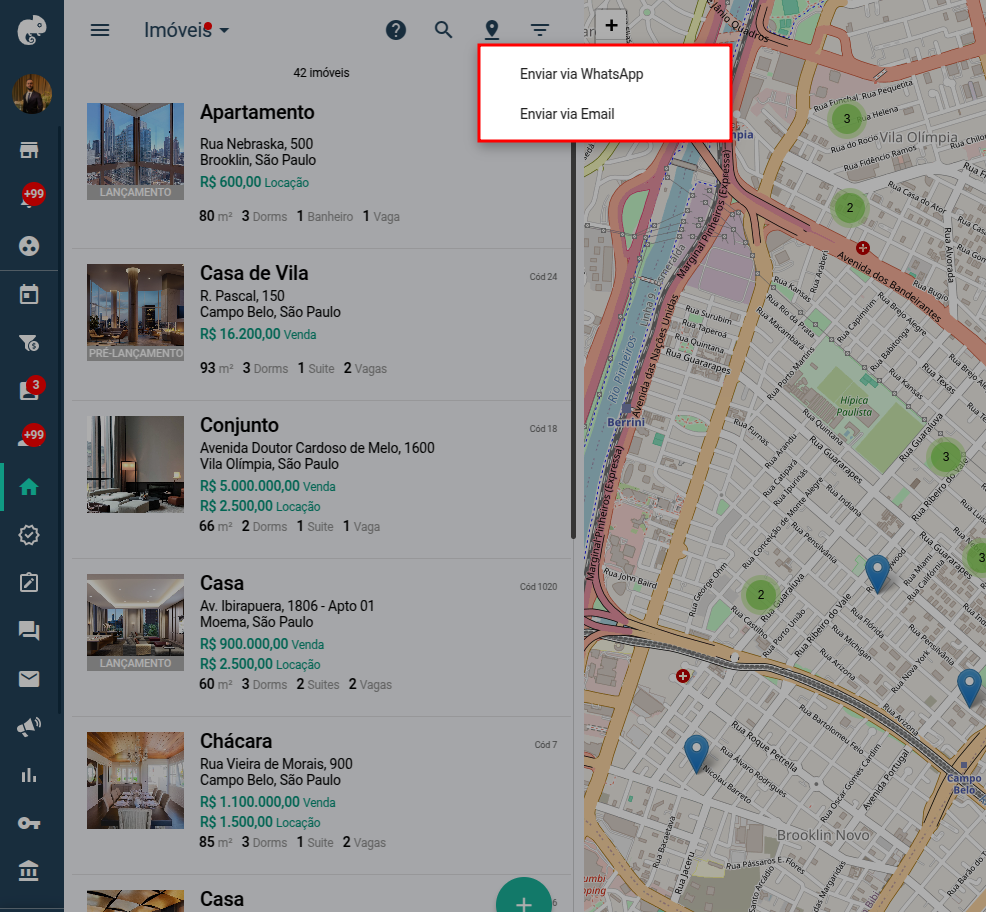Choose Enviar via WhatsApp

click(x=581, y=74)
